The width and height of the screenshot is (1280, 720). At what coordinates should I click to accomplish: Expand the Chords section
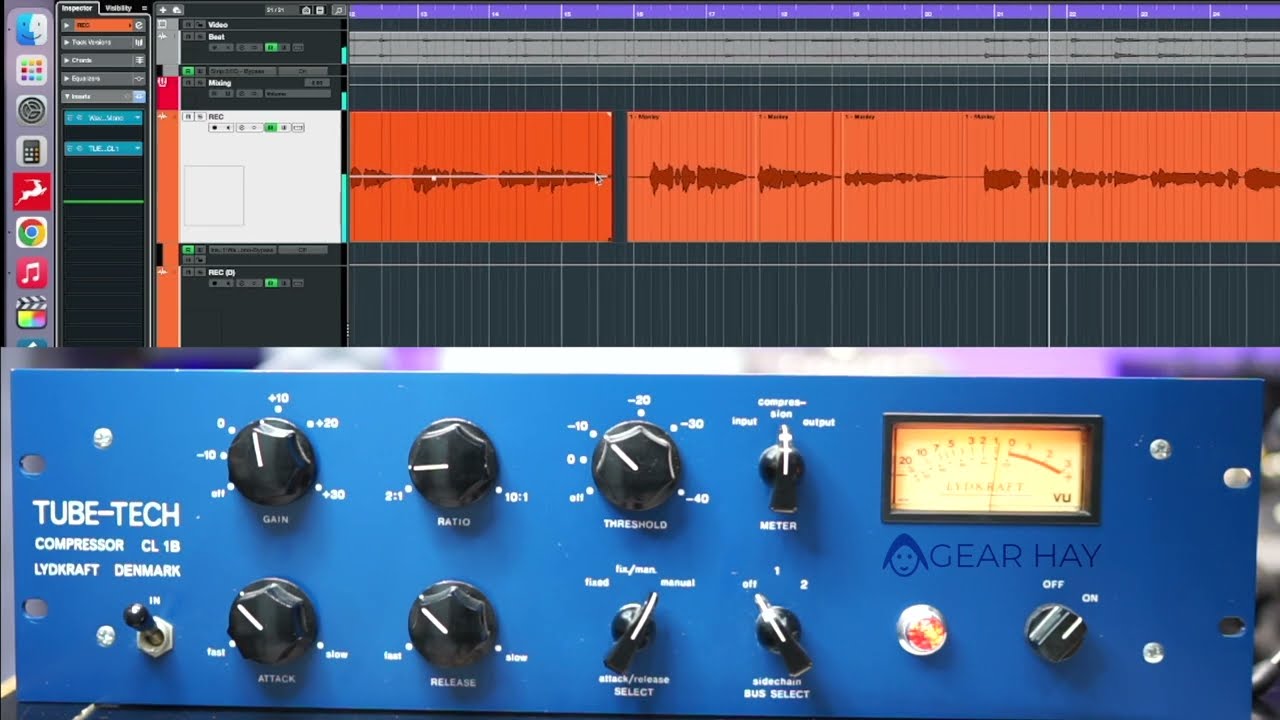coord(68,60)
